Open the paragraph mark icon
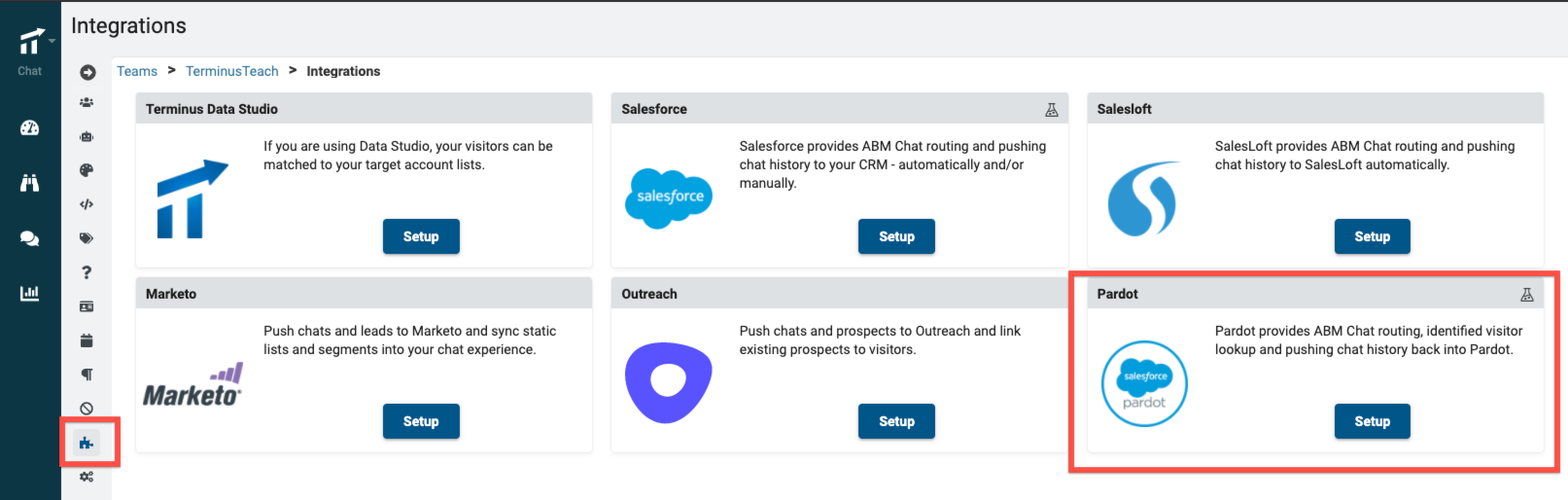 [x=87, y=375]
